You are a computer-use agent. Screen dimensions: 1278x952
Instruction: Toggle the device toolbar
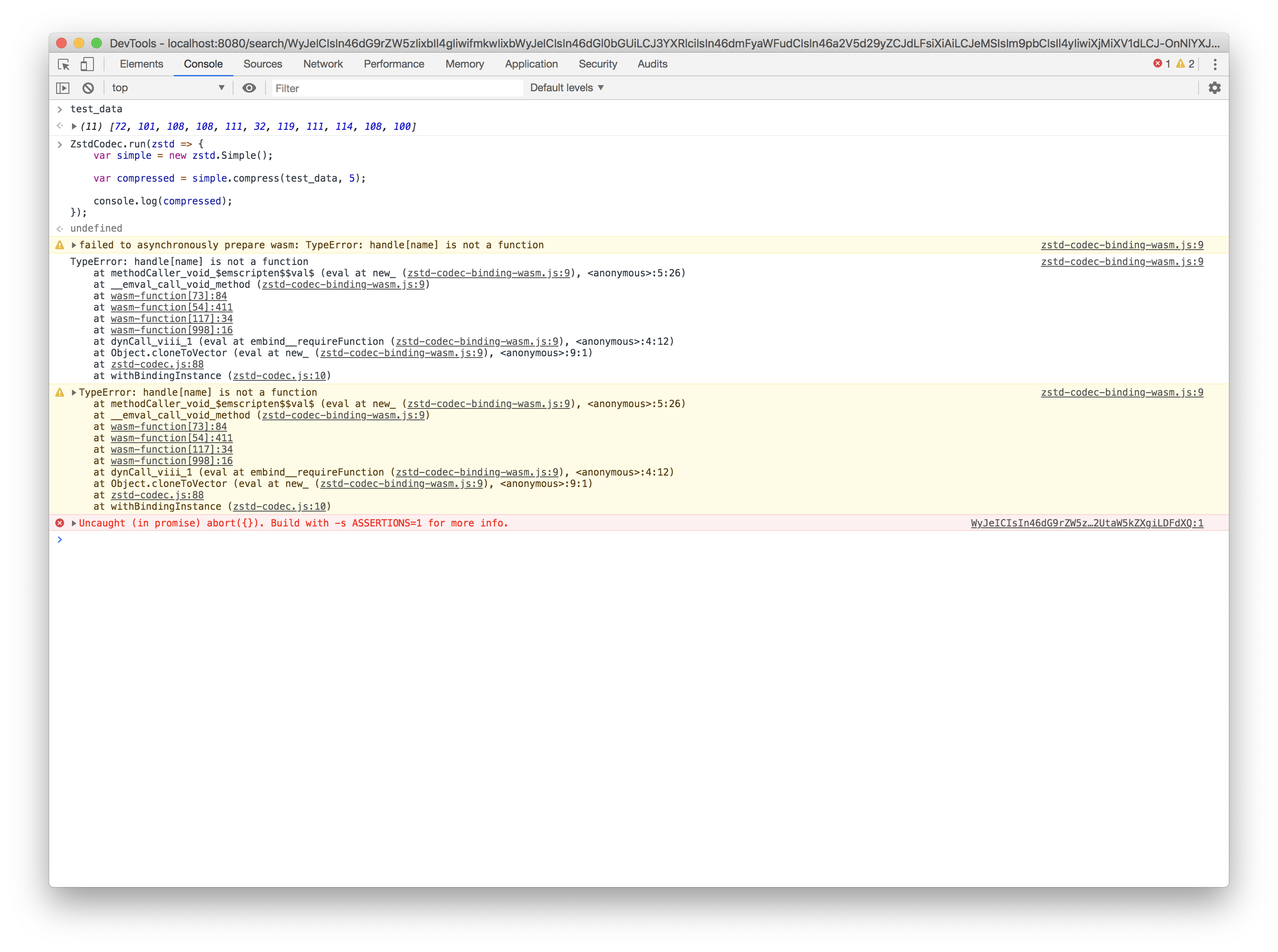click(87, 64)
